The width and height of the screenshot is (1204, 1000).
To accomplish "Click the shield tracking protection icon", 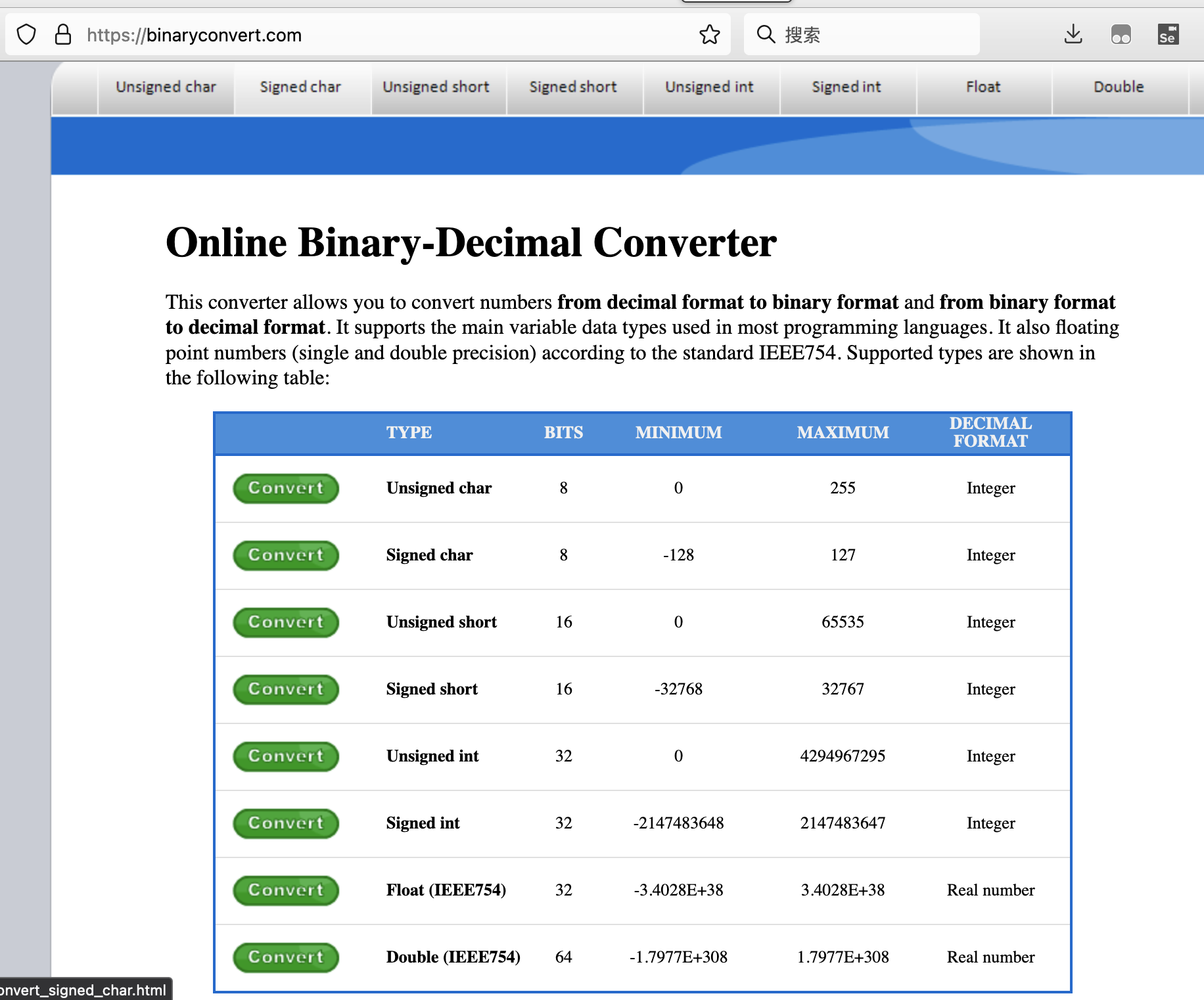I will [x=26, y=34].
